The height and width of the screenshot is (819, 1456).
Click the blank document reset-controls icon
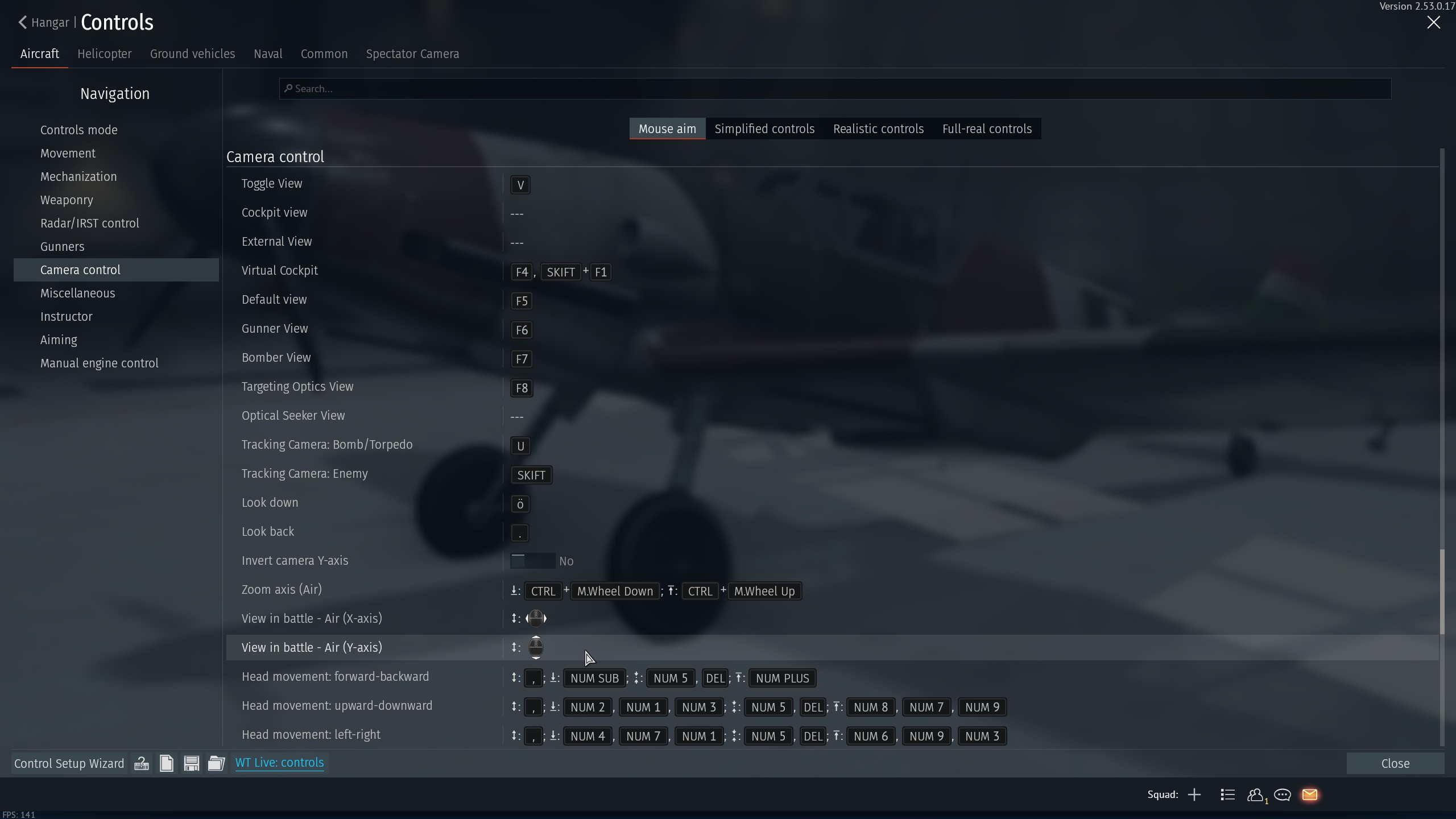click(x=167, y=763)
